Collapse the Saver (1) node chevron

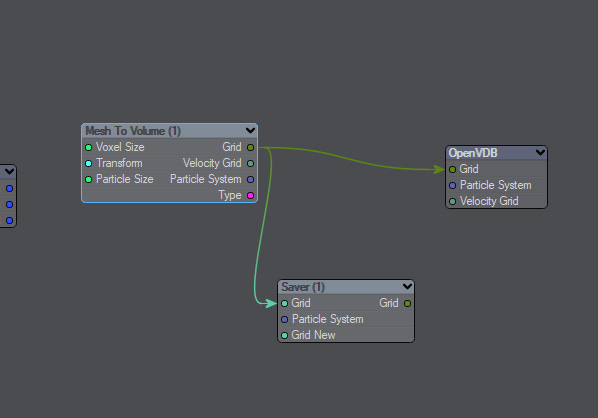coord(407,286)
